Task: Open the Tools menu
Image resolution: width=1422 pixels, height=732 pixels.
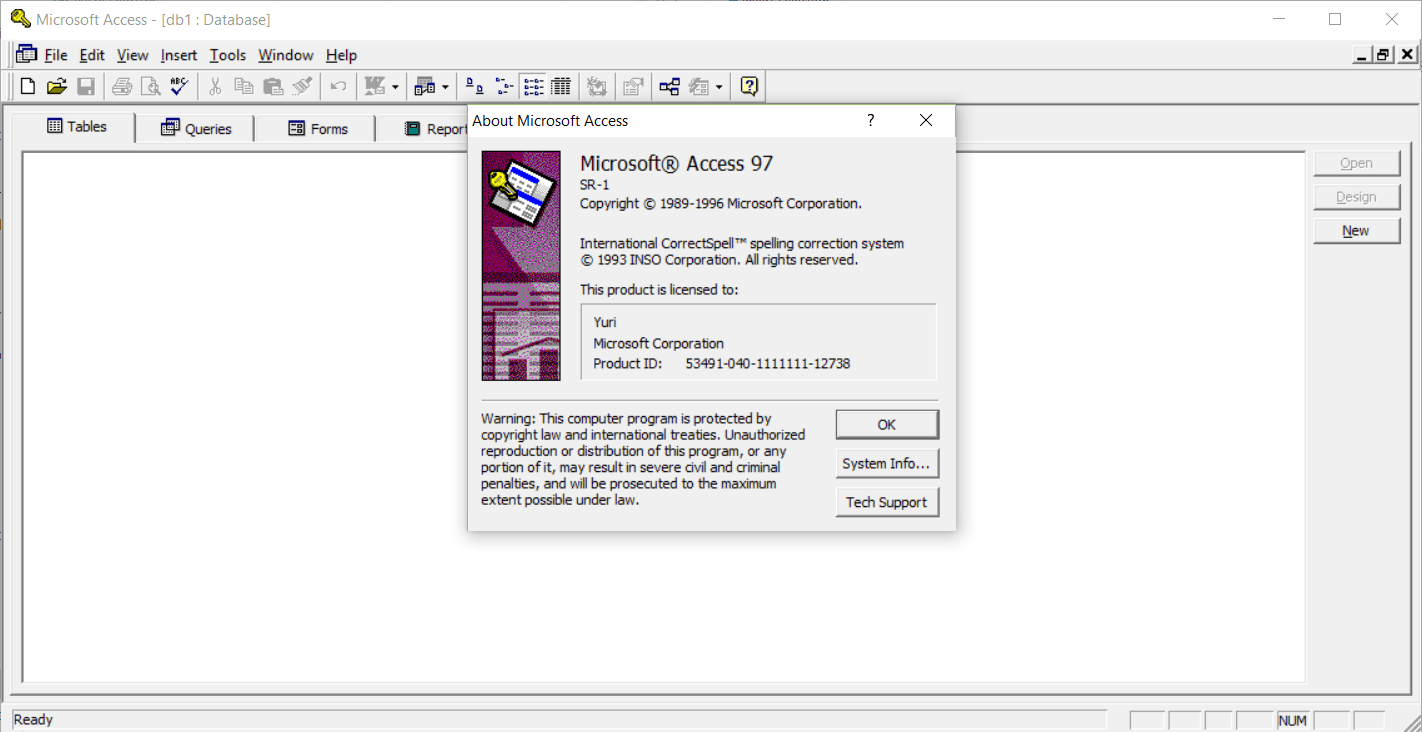Action: pyautogui.click(x=228, y=55)
